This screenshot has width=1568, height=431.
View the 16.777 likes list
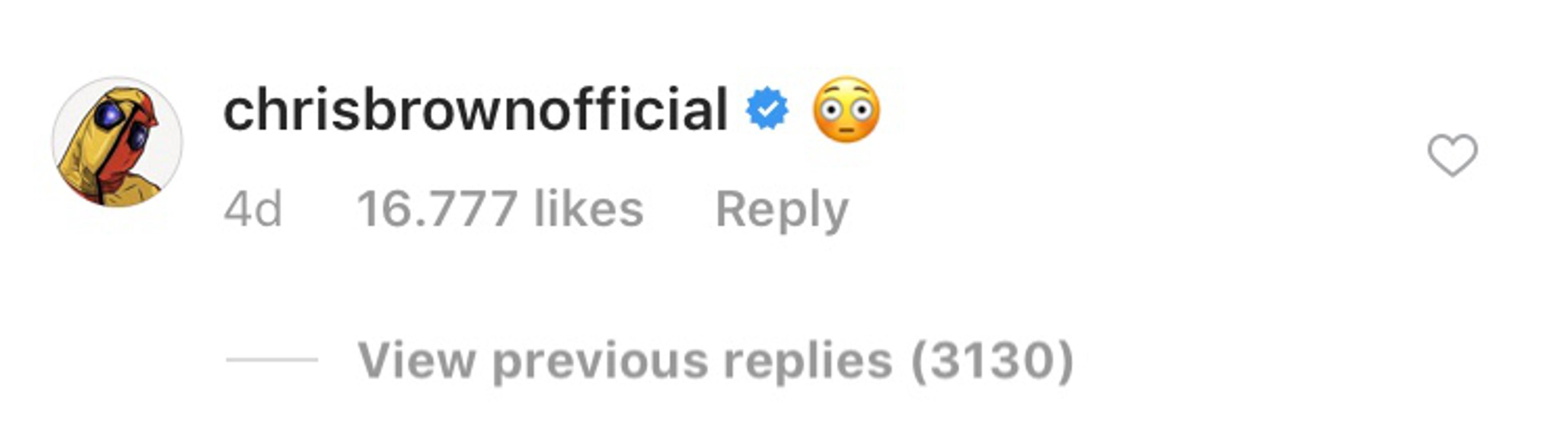(500, 209)
